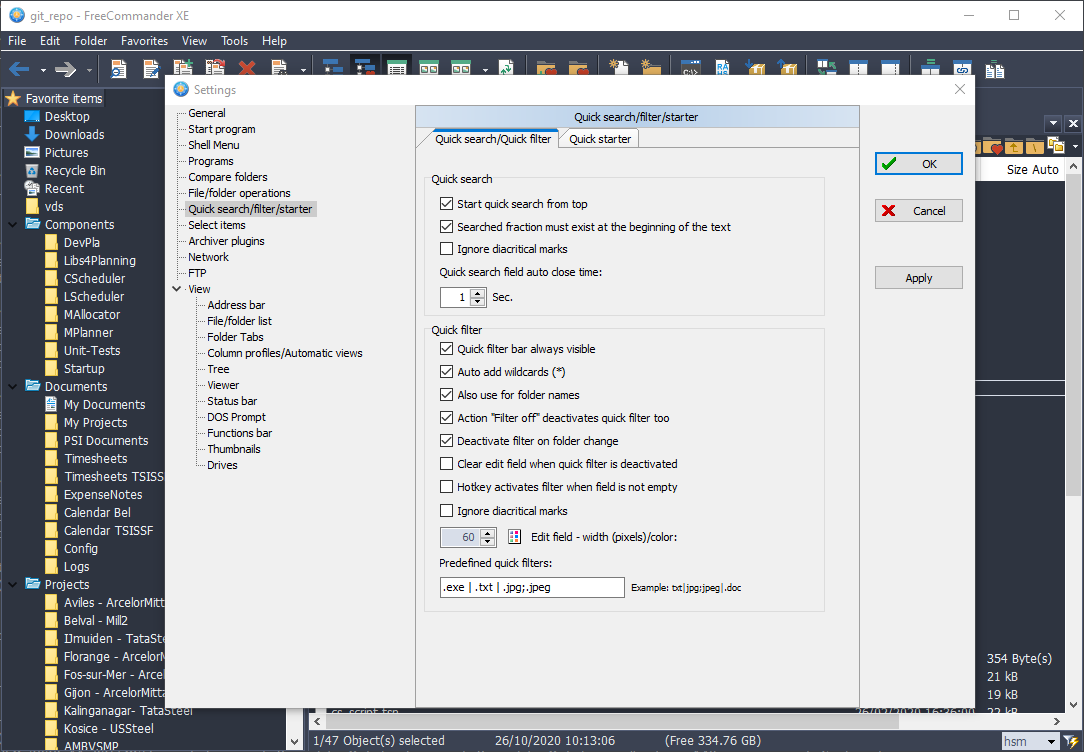Toggle Action Filter off deactivates quick filter
The image size is (1084, 752).
coord(447,417)
